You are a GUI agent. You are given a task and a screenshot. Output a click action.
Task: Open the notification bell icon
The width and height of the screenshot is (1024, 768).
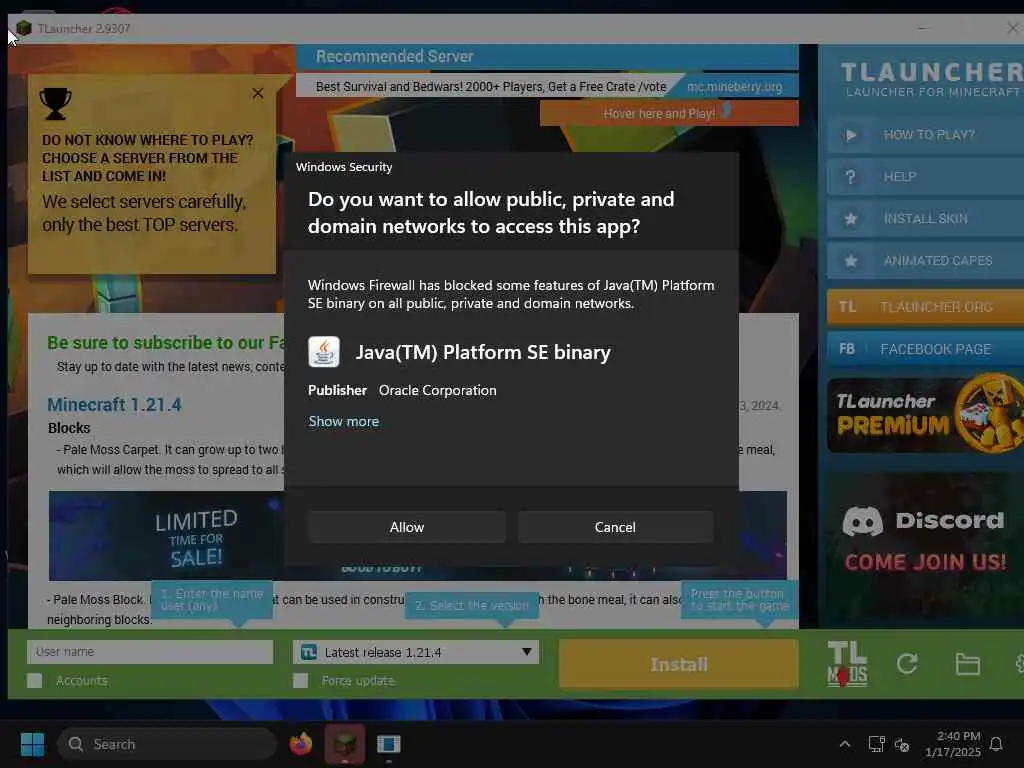pyautogui.click(x=996, y=744)
